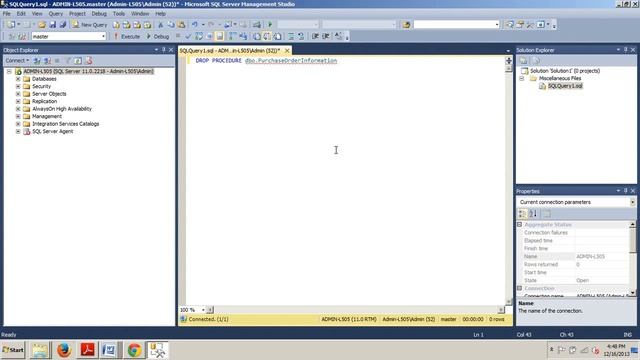Click the Disconnect icon in Object Explorer
This screenshot has height=360, width=640.
[x=47, y=60]
